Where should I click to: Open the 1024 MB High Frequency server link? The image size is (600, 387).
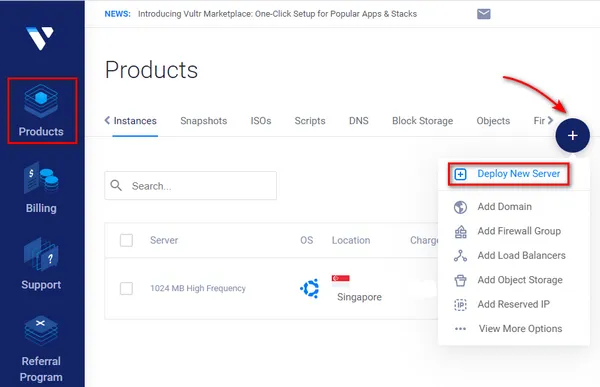point(198,288)
